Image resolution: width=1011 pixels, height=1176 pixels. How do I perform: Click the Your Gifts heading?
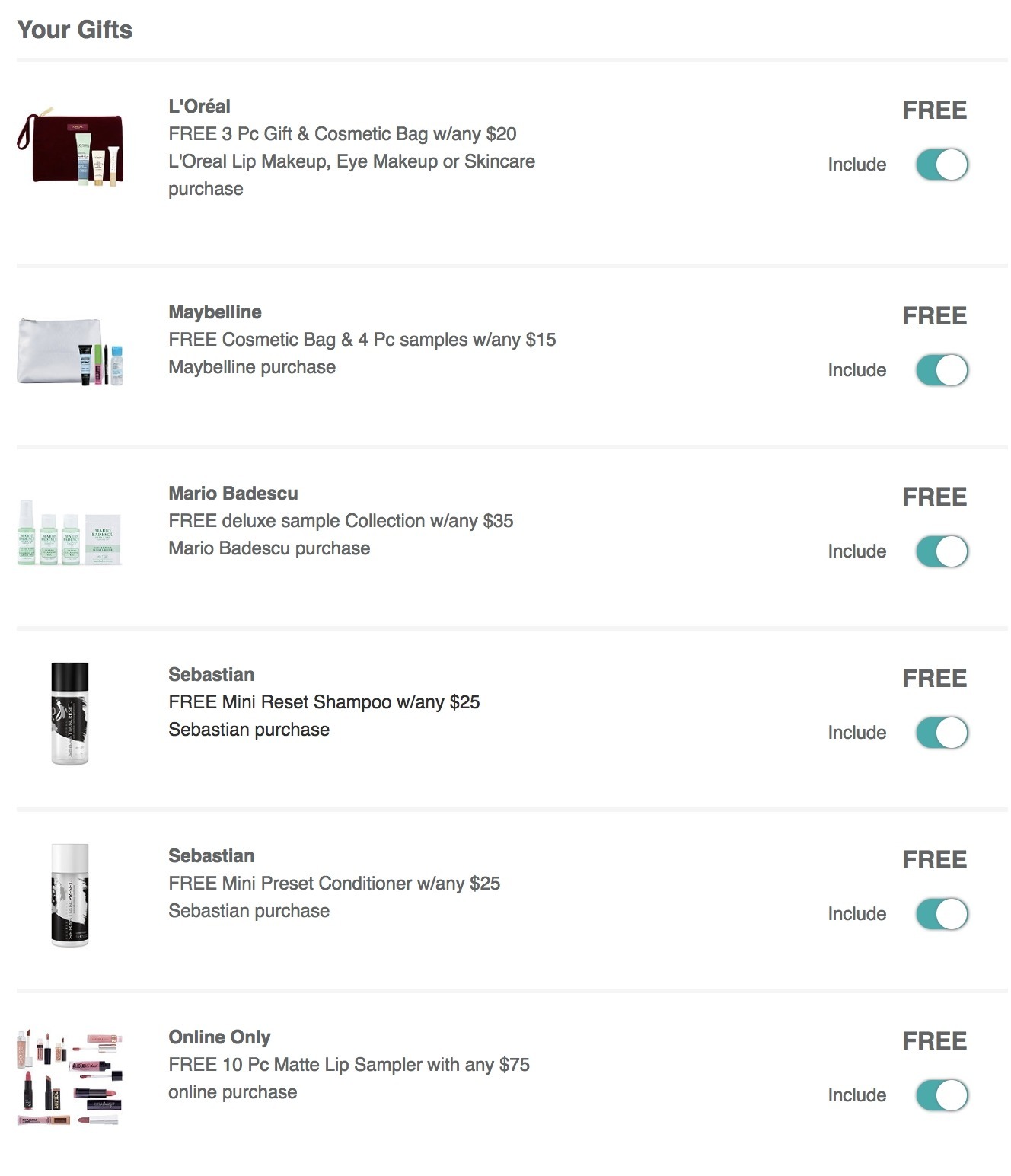click(75, 30)
